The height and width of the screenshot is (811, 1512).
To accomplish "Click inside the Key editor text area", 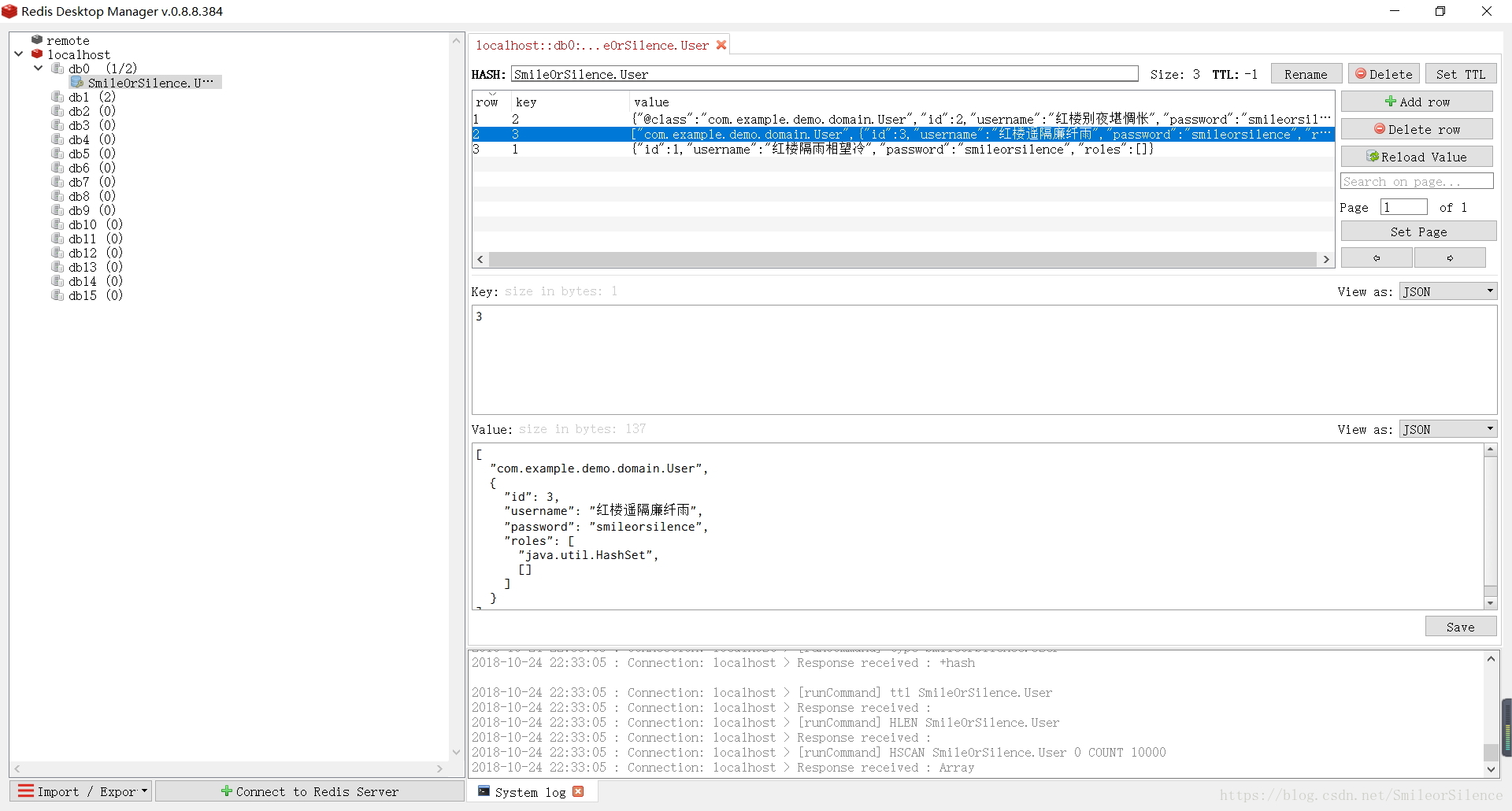I will pos(984,360).
